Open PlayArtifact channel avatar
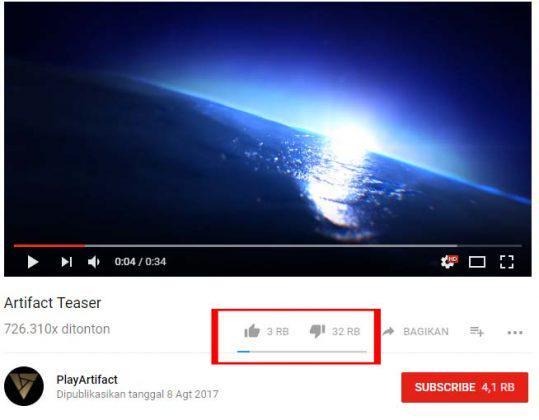 pyautogui.click(x=24, y=386)
